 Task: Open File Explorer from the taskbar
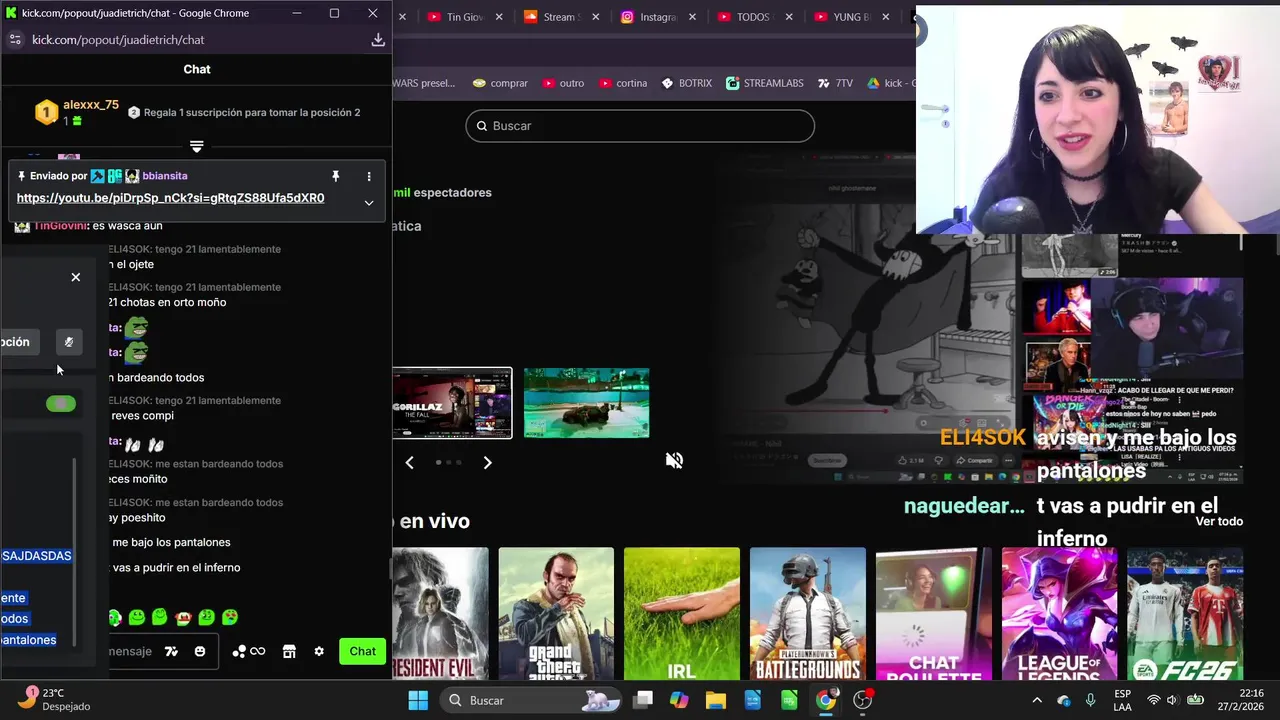coord(716,700)
